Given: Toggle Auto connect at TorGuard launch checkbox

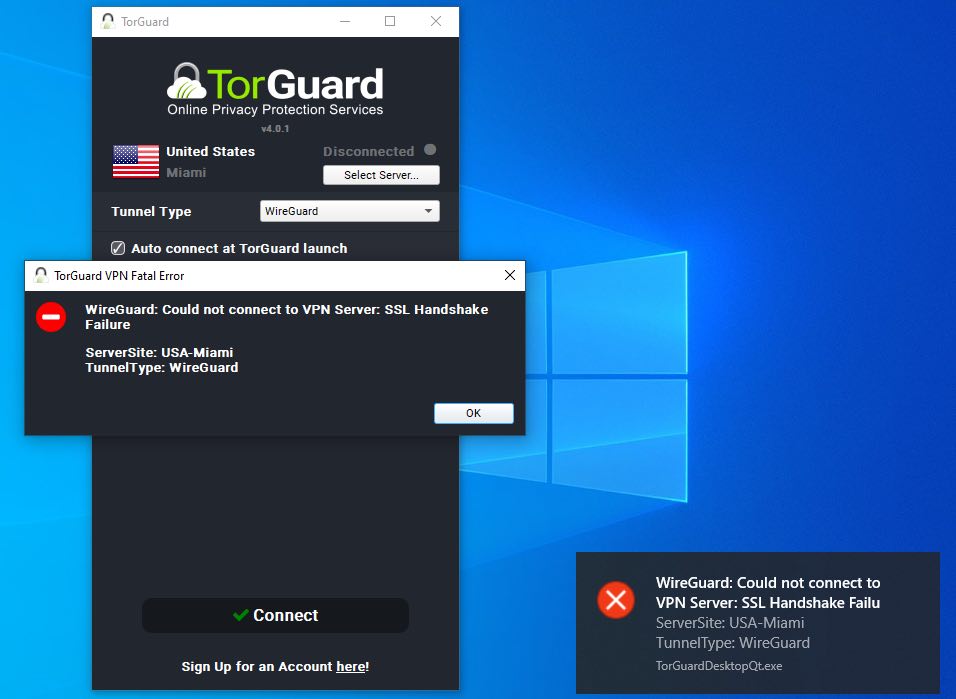Looking at the screenshot, I should point(118,248).
